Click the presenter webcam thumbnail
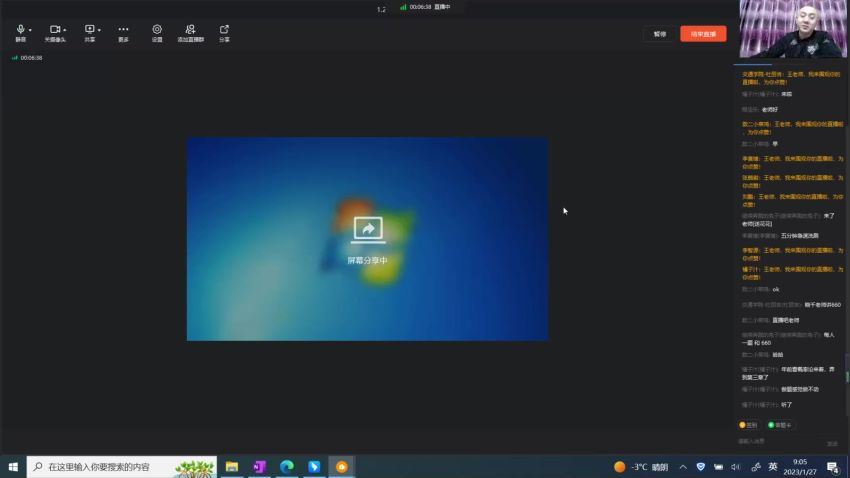The image size is (850, 478). (793, 29)
